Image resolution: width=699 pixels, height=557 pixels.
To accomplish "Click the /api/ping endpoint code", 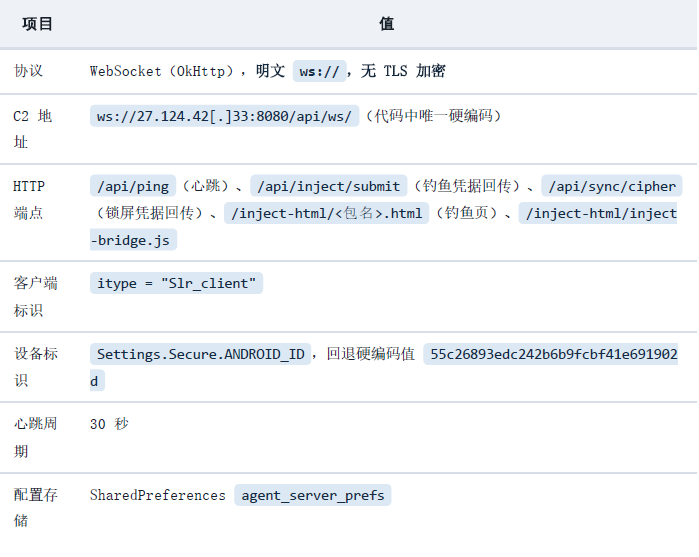I will click(x=133, y=186).
